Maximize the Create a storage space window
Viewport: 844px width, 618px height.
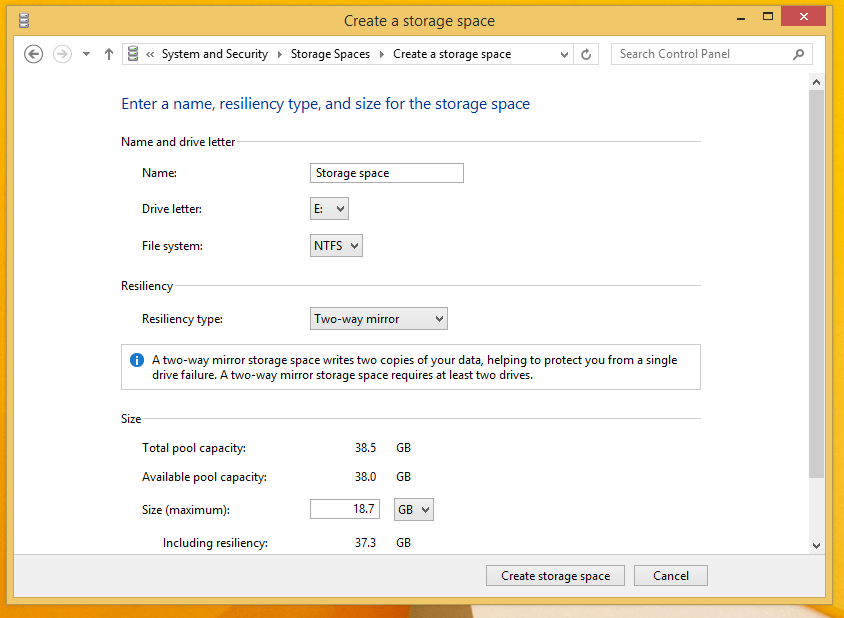coord(768,17)
